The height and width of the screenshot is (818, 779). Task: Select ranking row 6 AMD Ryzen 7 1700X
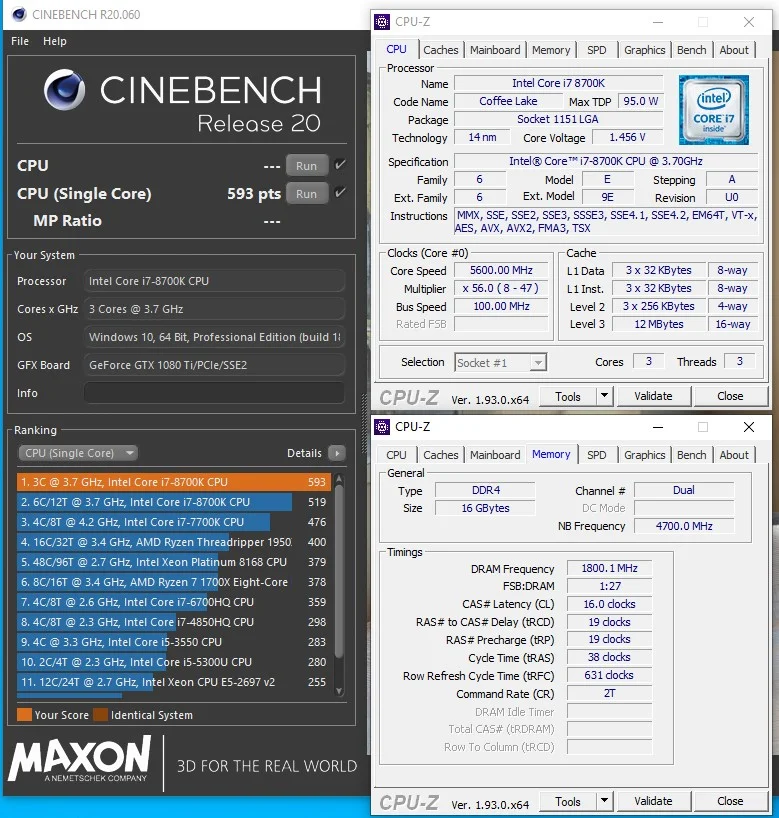pyautogui.click(x=174, y=582)
